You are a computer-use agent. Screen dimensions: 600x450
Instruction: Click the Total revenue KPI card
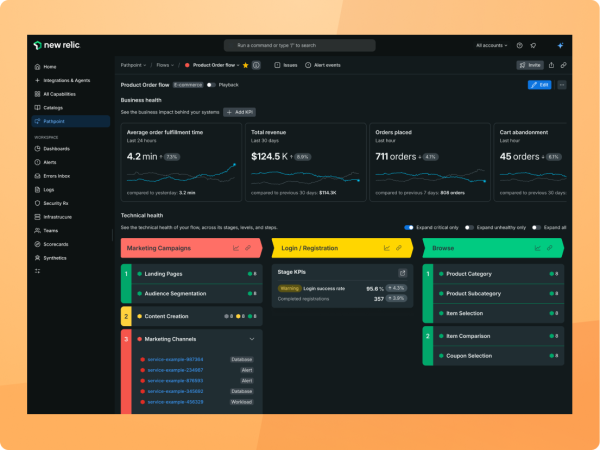point(306,162)
